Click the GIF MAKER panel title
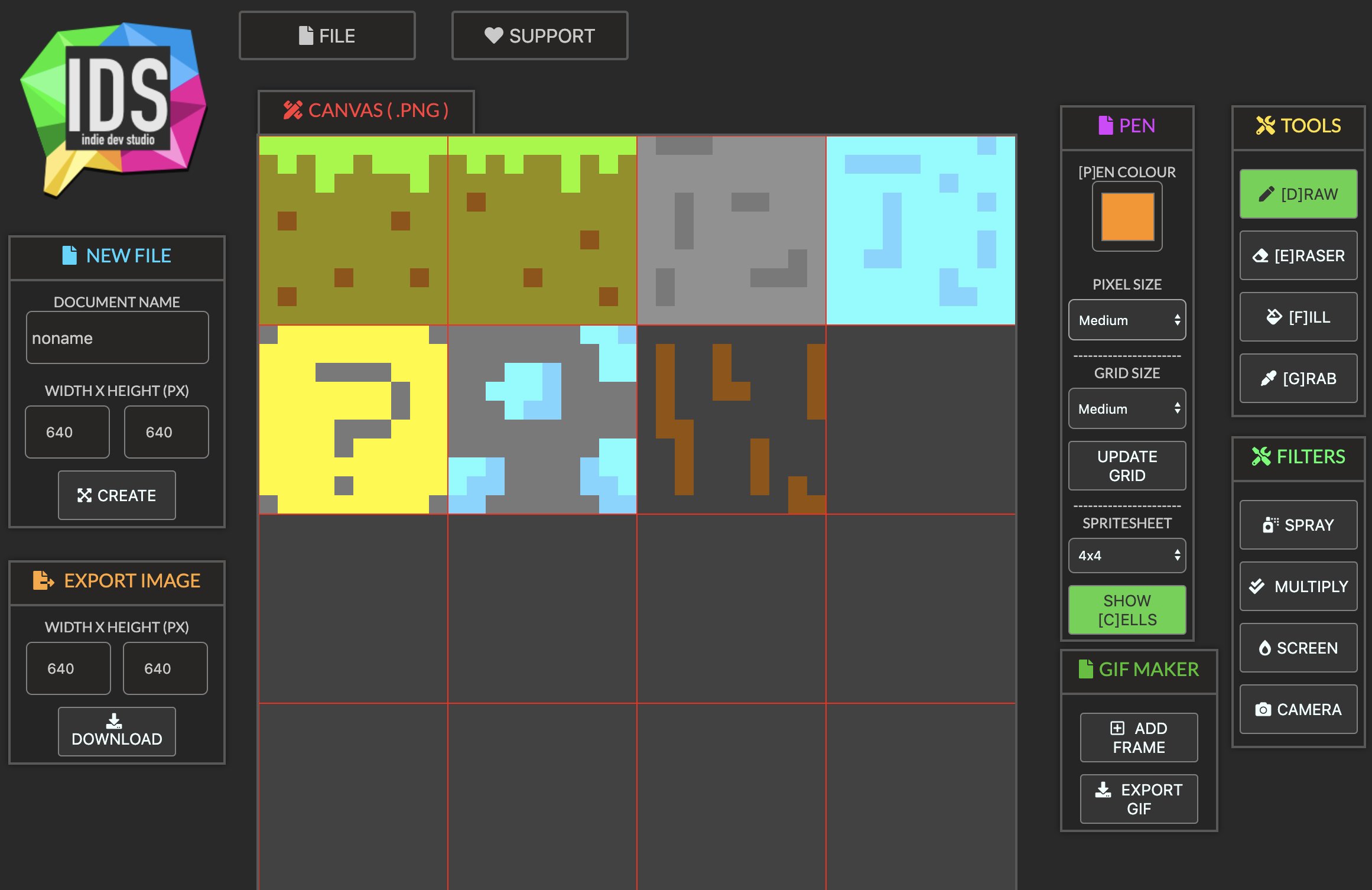1372x890 pixels. point(1149,669)
